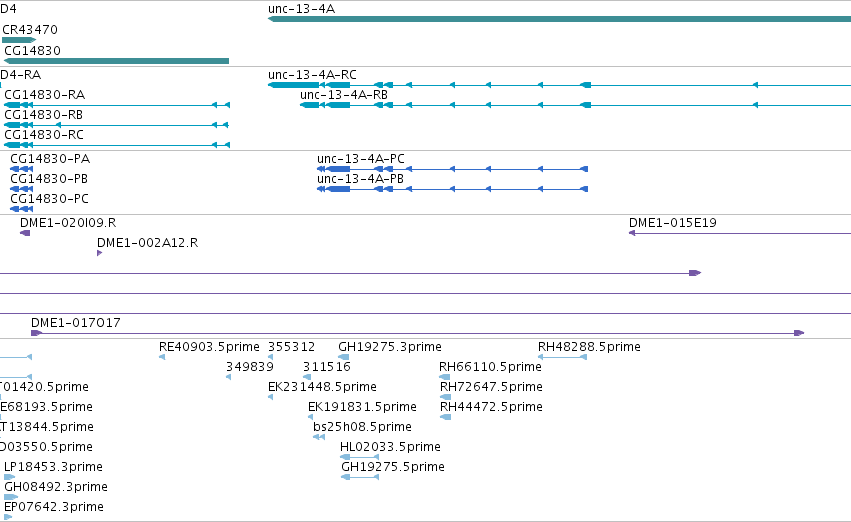This screenshot has width=851, height=522.
Task: Select EST LP18453.3prime
Action: [x=9, y=477]
